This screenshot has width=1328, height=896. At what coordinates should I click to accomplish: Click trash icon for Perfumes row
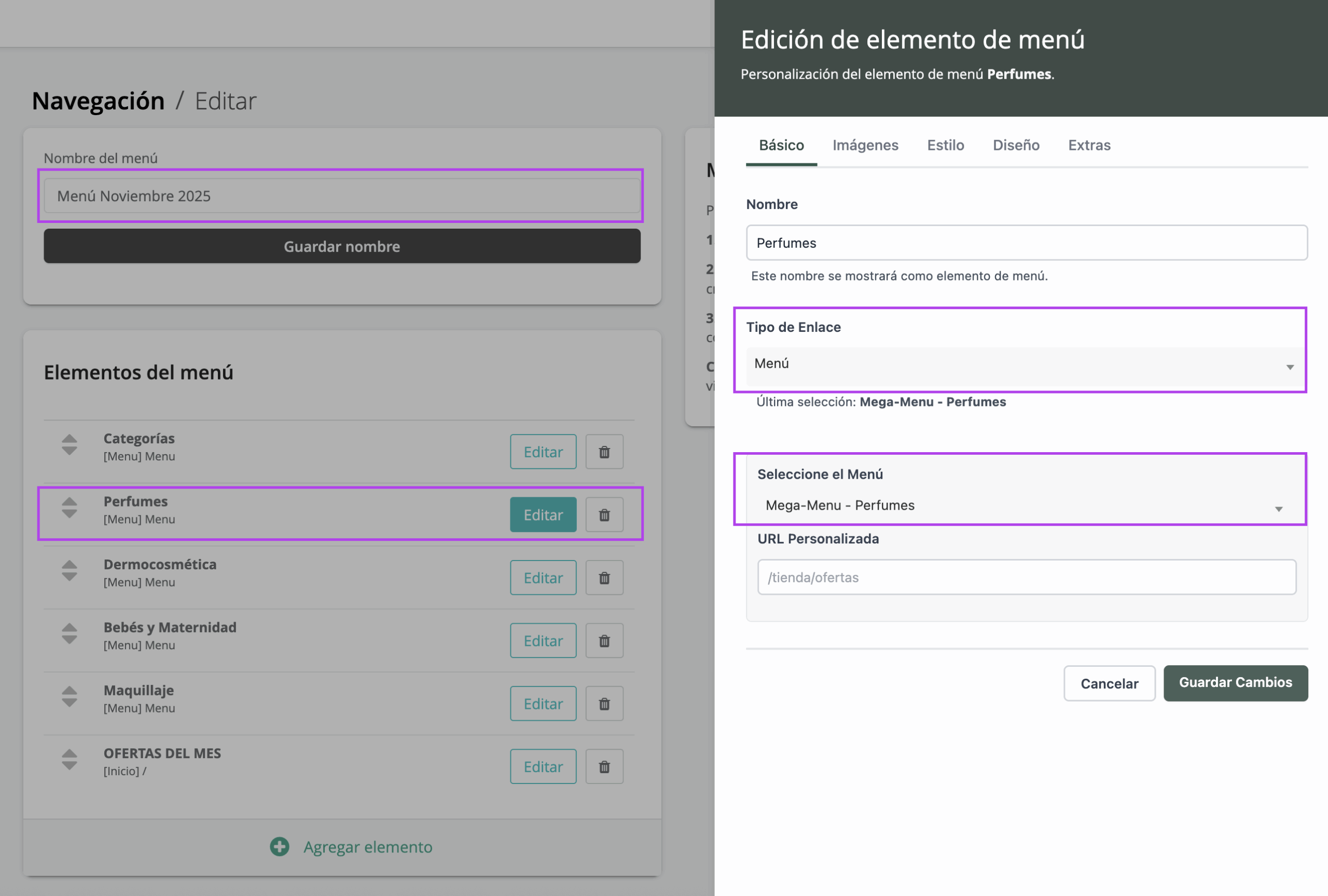click(604, 514)
